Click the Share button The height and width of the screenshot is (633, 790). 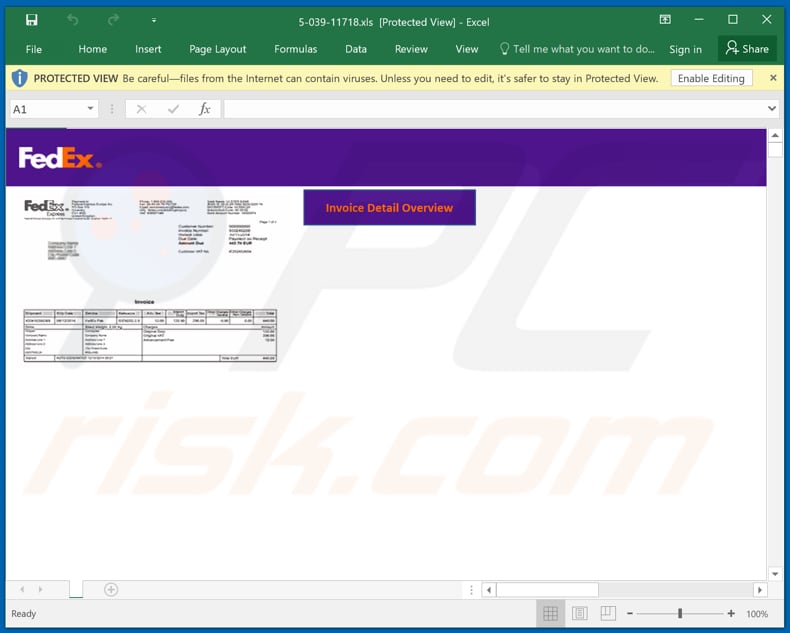(747, 49)
